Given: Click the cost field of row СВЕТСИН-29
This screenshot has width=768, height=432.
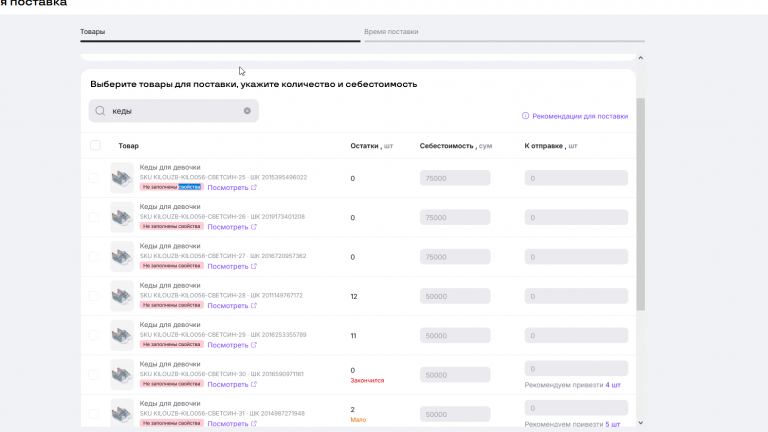Looking at the screenshot, I should pos(455,336).
